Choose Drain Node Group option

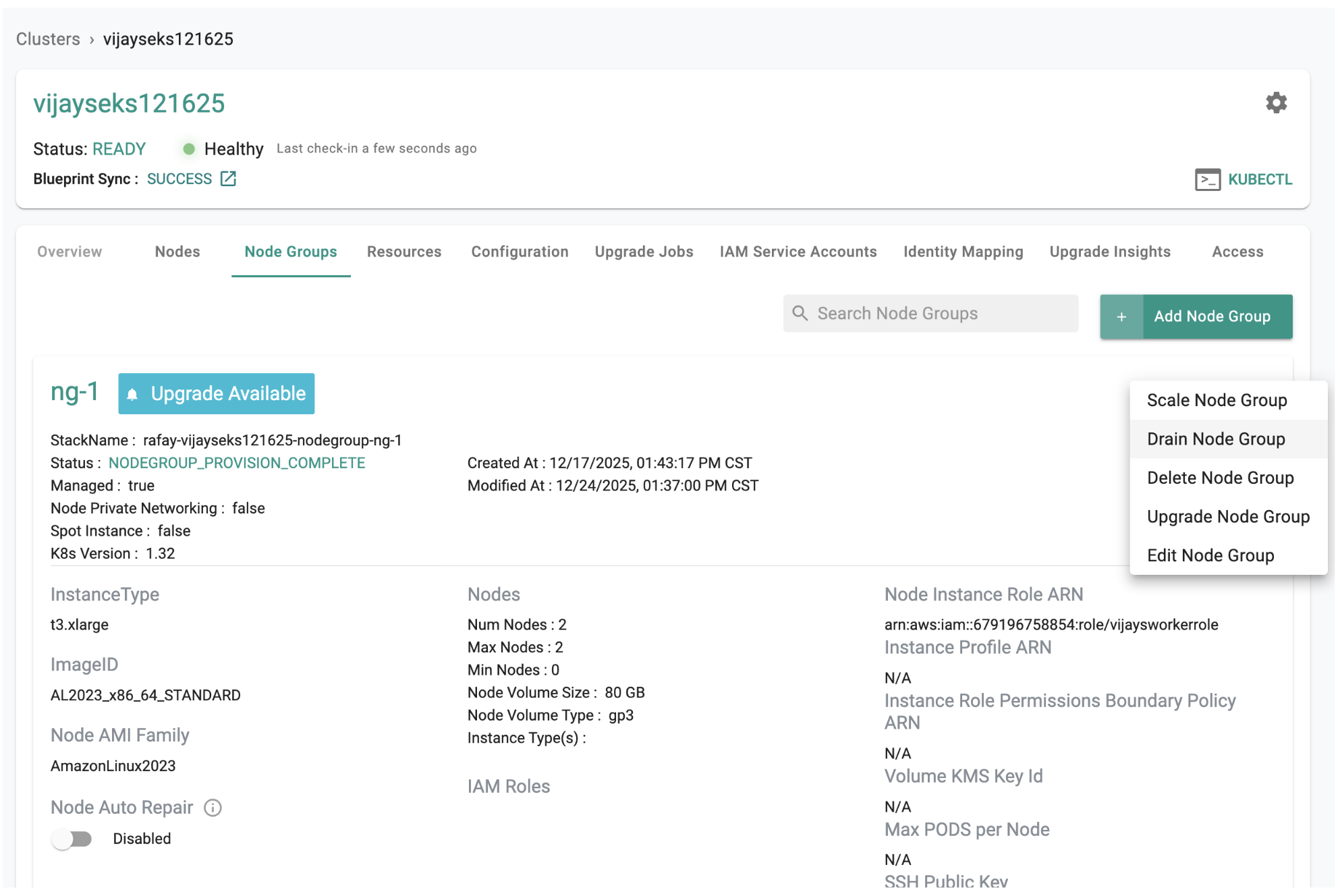tap(1215, 439)
